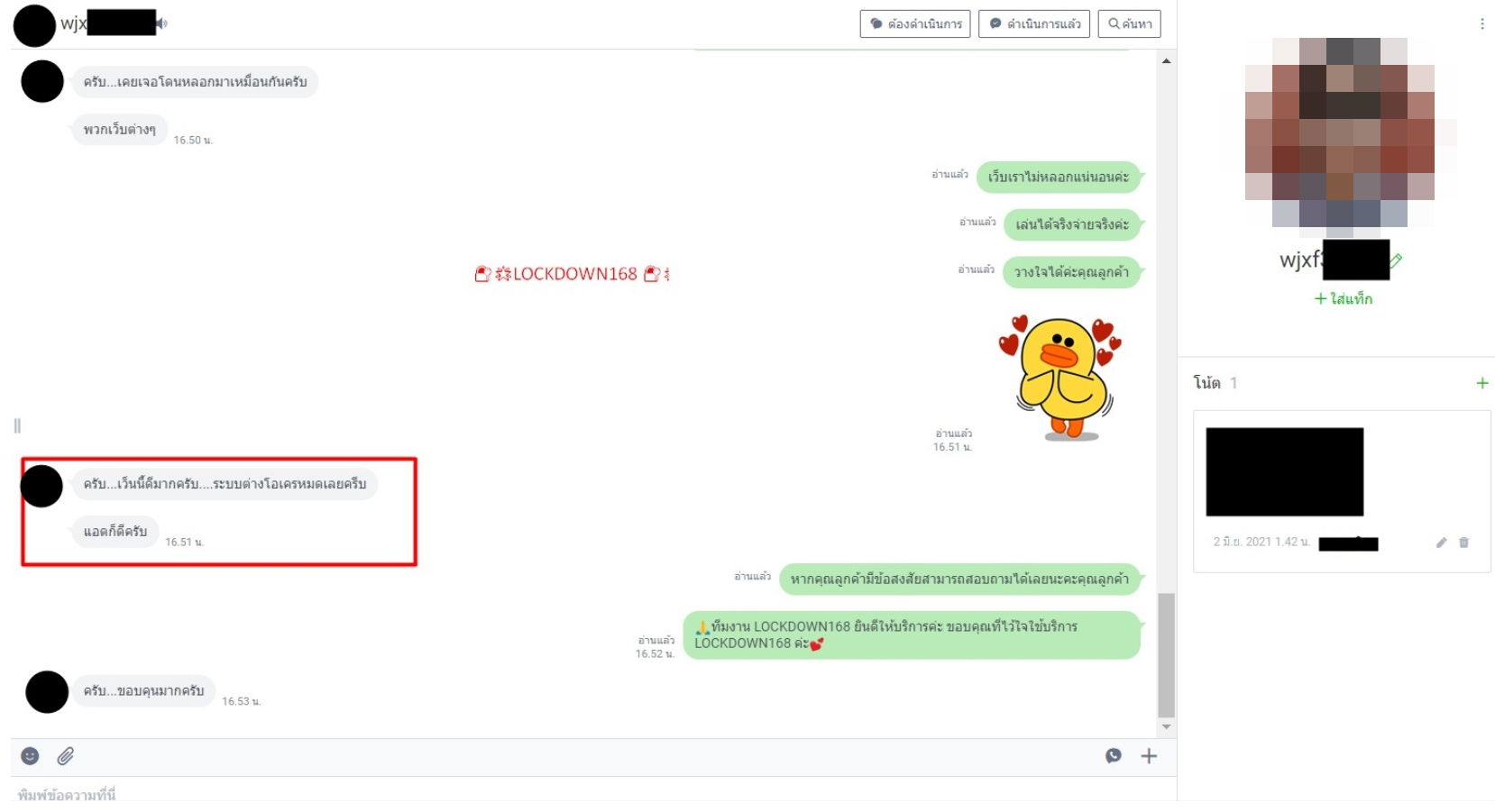Open the three-dot more options menu

[1481, 24]
